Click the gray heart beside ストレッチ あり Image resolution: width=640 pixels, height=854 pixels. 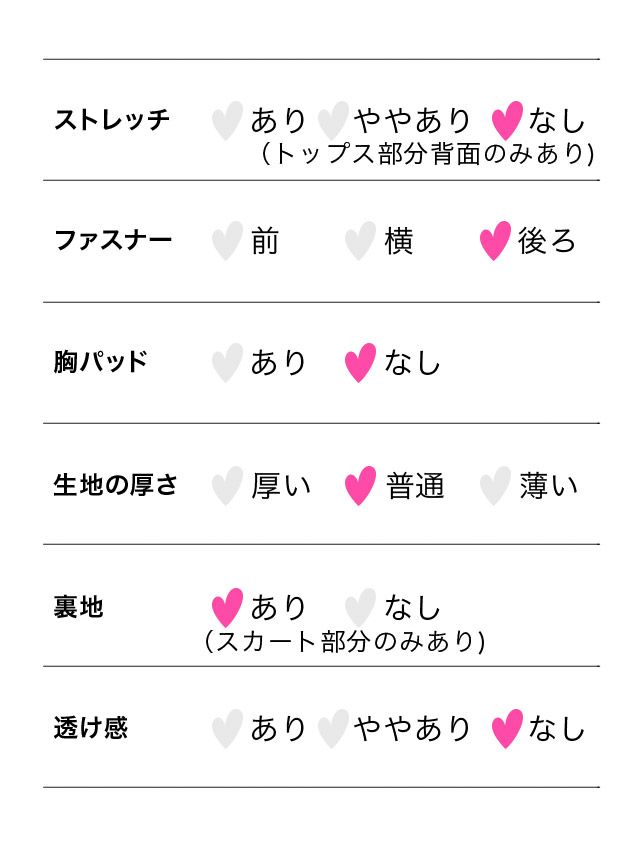(227, 121)
